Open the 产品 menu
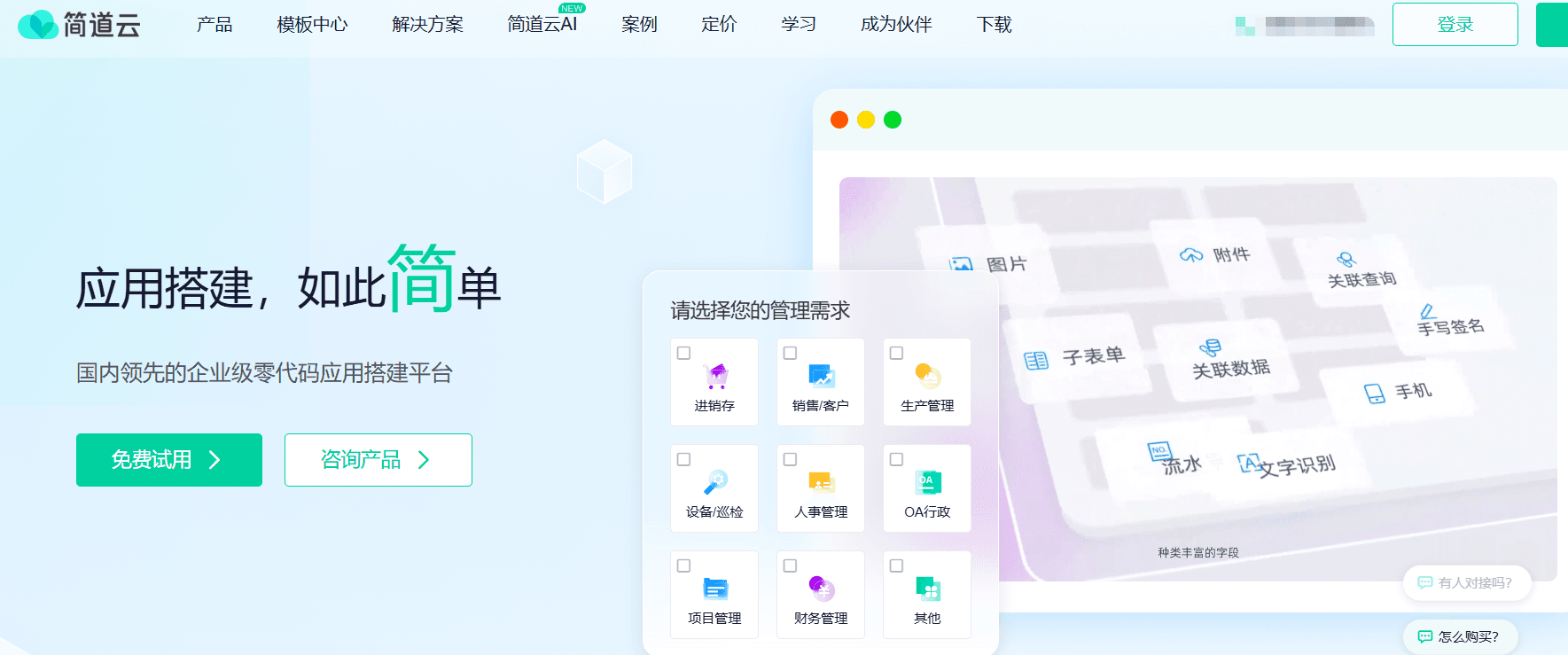Image resolution: width=1568 pixels, height=655 pixels. 215,25
